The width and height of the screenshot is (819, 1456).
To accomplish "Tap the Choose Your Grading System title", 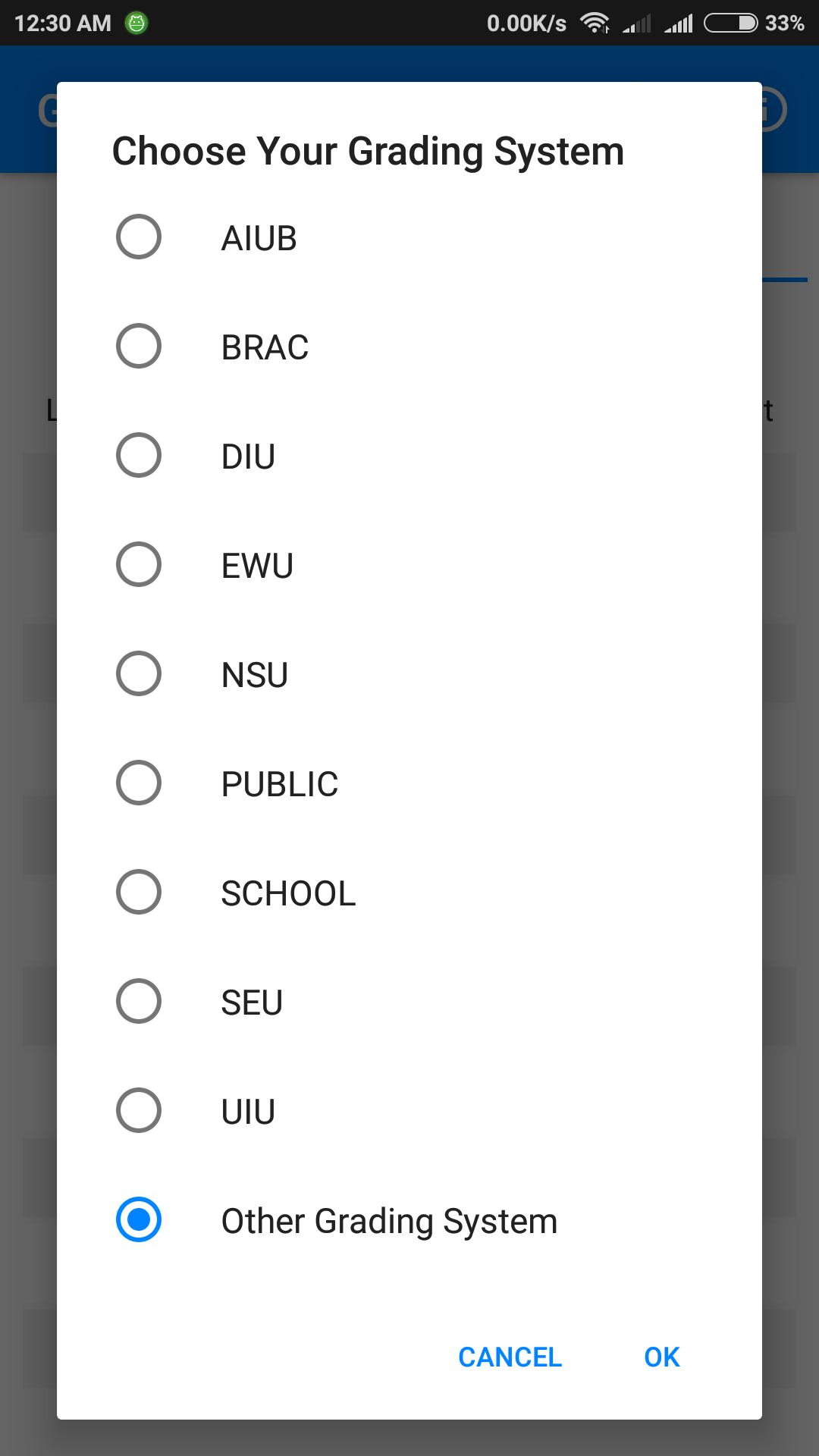I will (369, 151).
